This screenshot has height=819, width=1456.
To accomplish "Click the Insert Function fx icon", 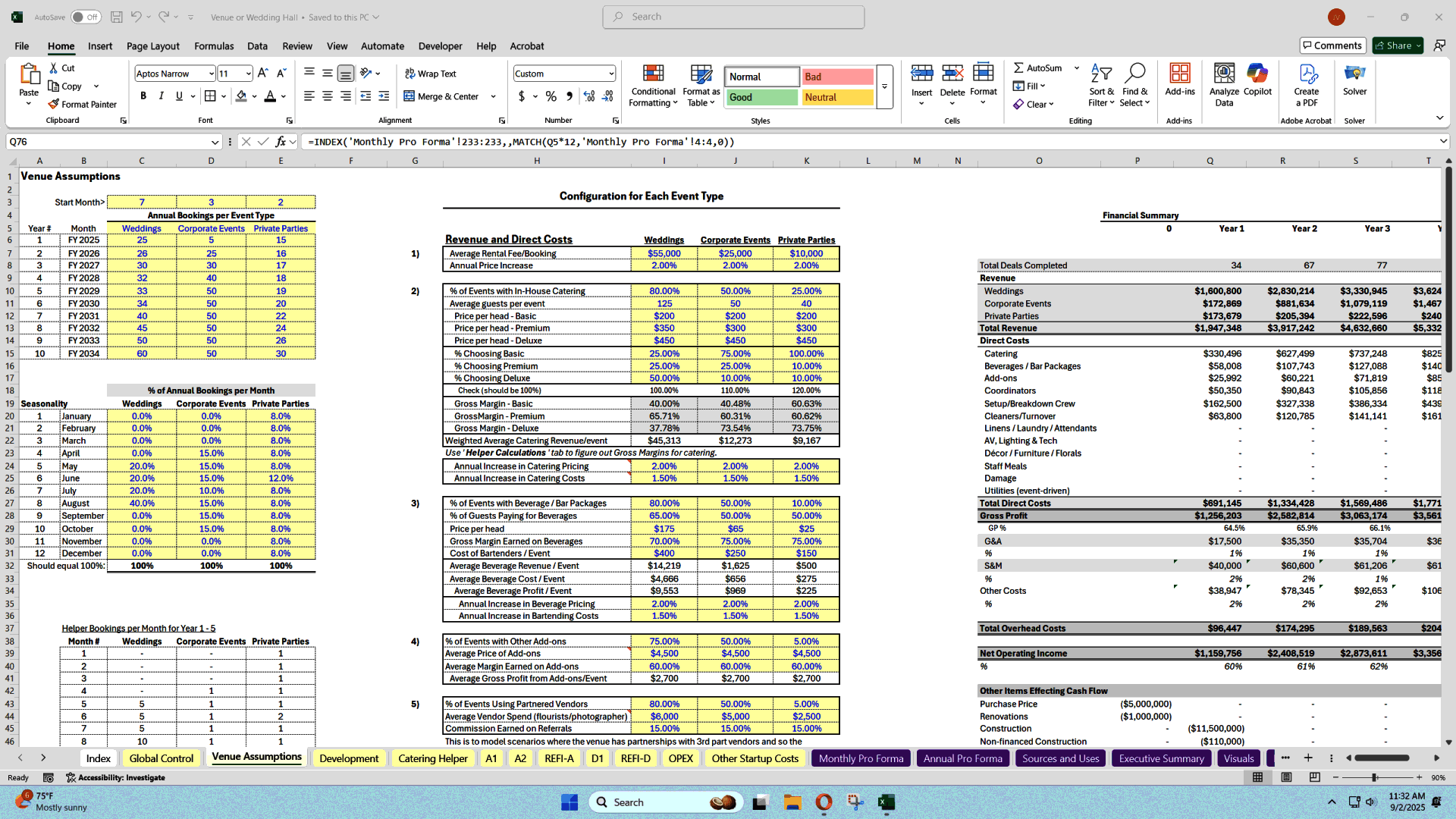I will (x=281, y=142).
